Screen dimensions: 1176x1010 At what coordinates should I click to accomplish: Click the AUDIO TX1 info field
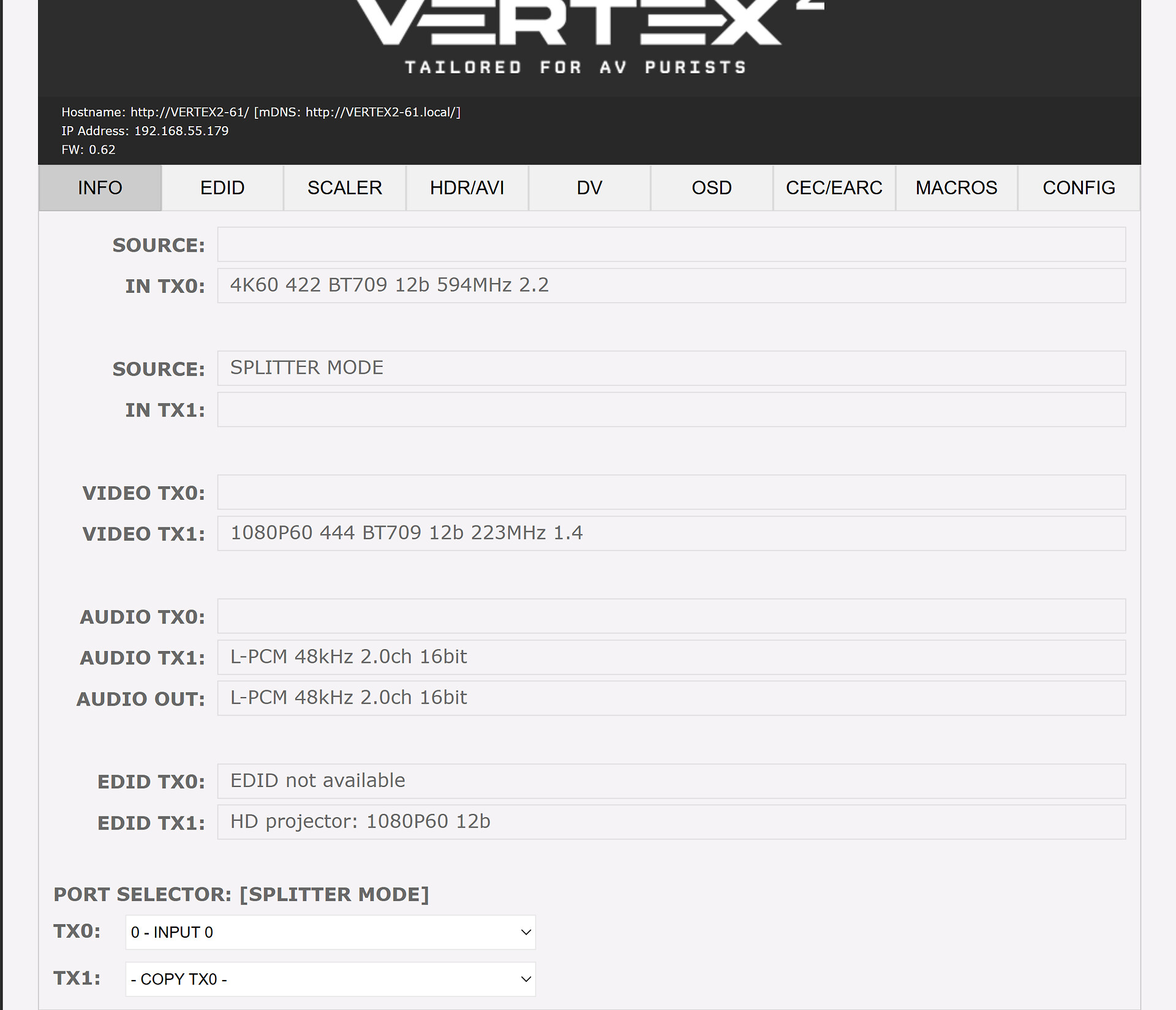click(x=671, y=657)
